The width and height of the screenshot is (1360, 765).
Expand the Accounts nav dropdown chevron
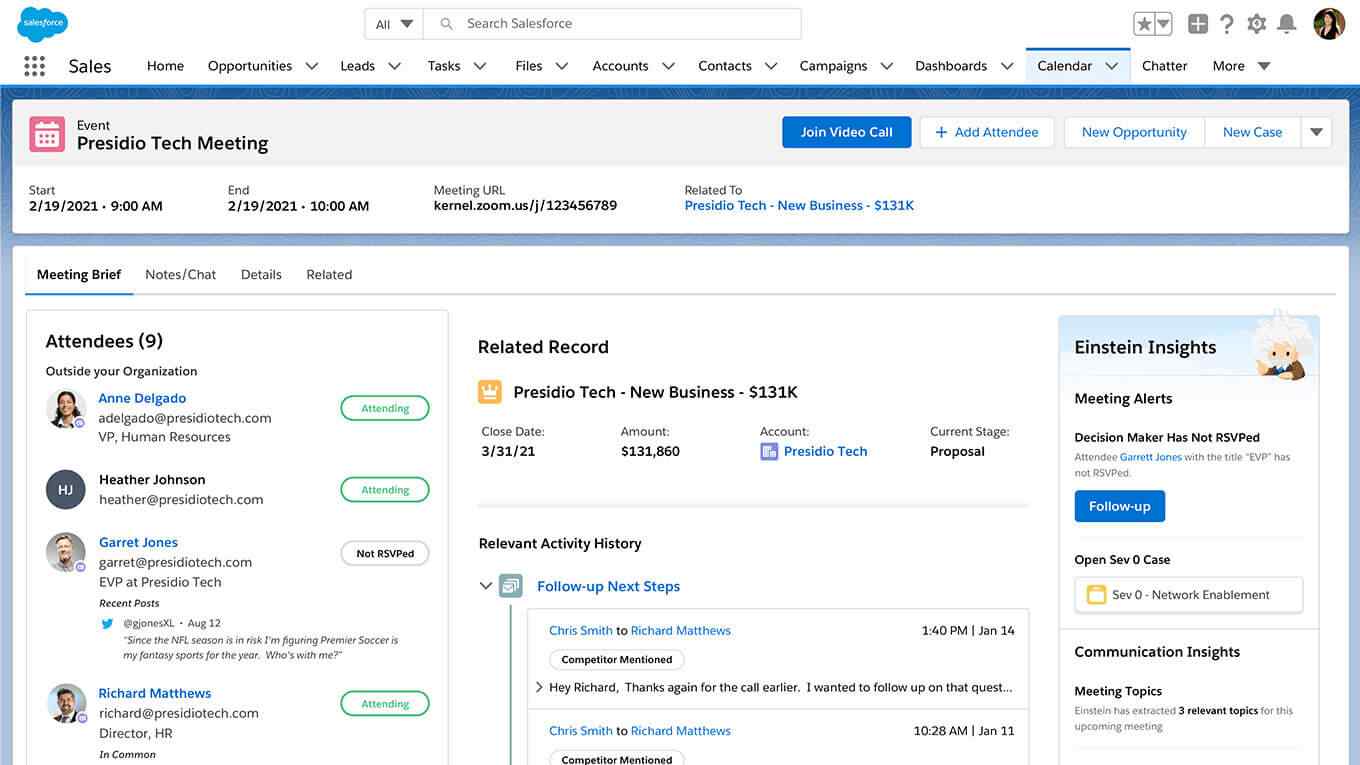[x=668, y=66]
